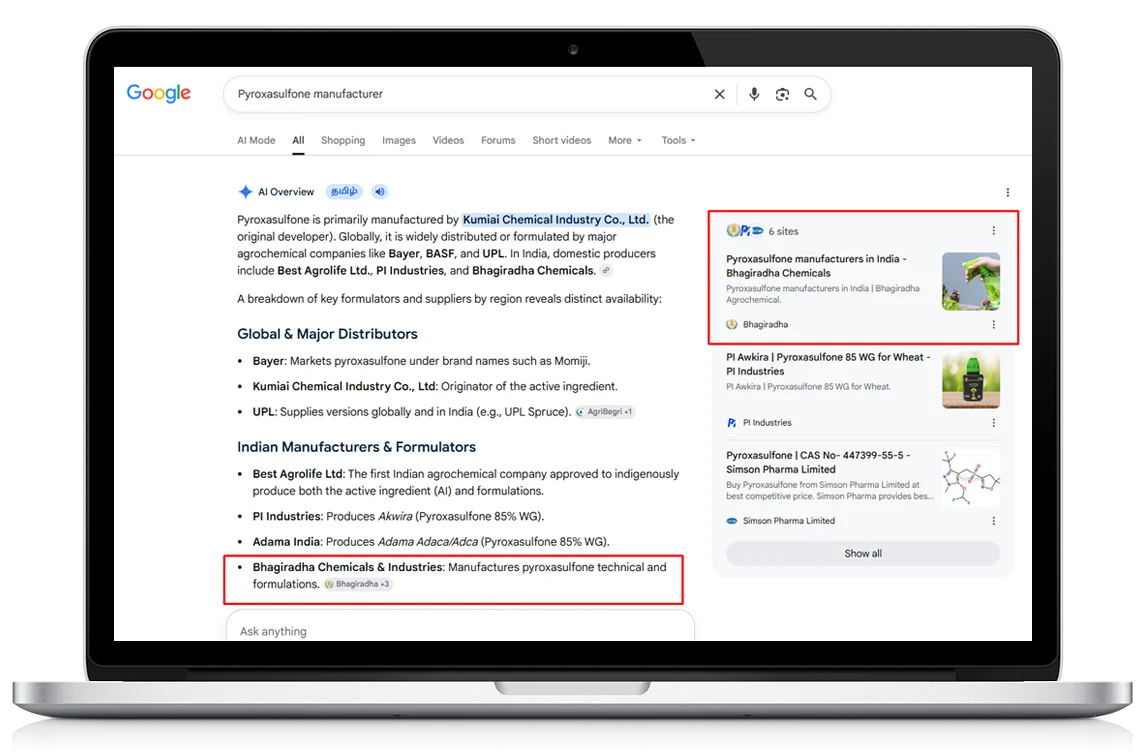Screen dimensions: 1145x756
Task: Open three-dot menu for the Simson Pharma source
Action: pyautogui.click(x=993, y=521)
